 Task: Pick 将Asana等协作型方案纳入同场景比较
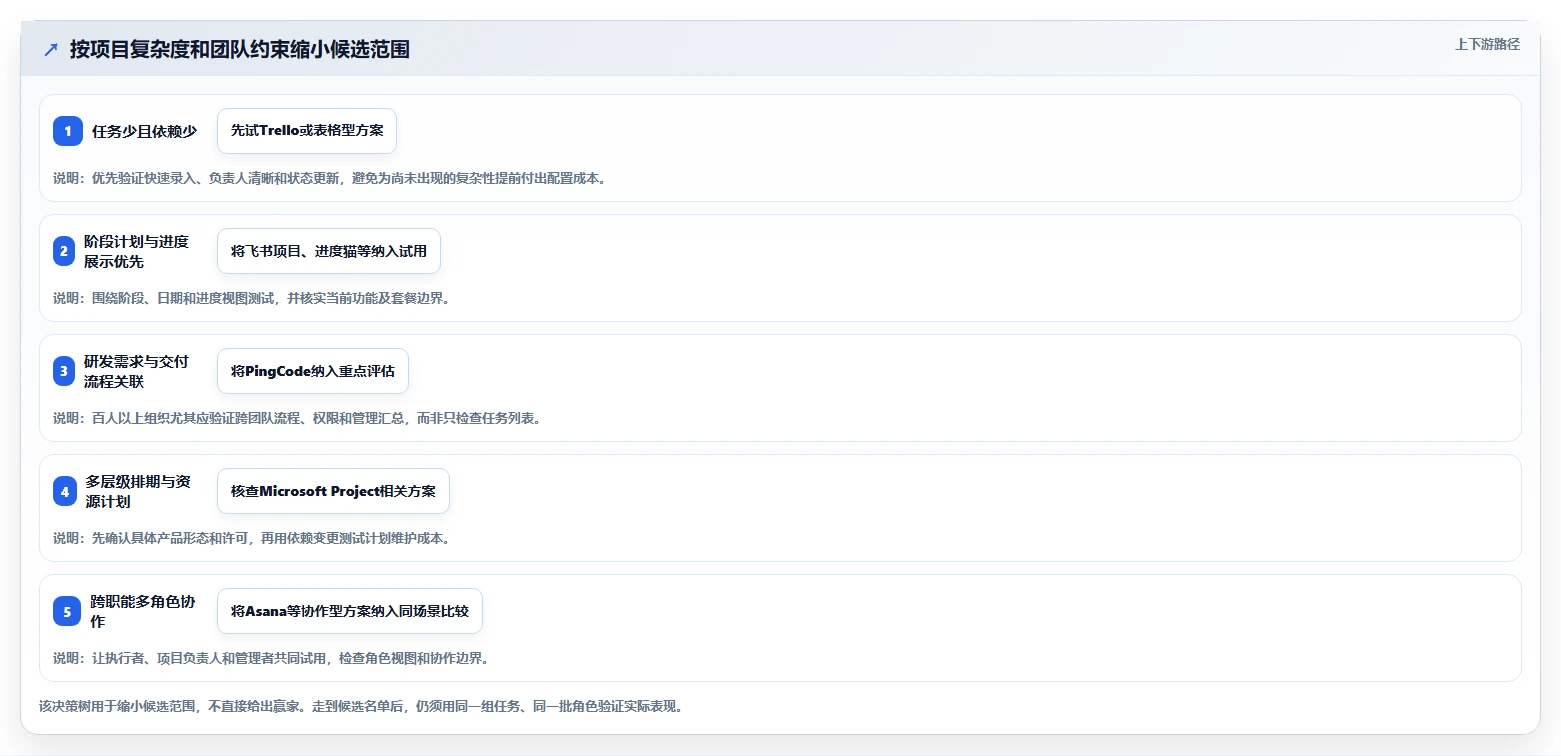350,611
